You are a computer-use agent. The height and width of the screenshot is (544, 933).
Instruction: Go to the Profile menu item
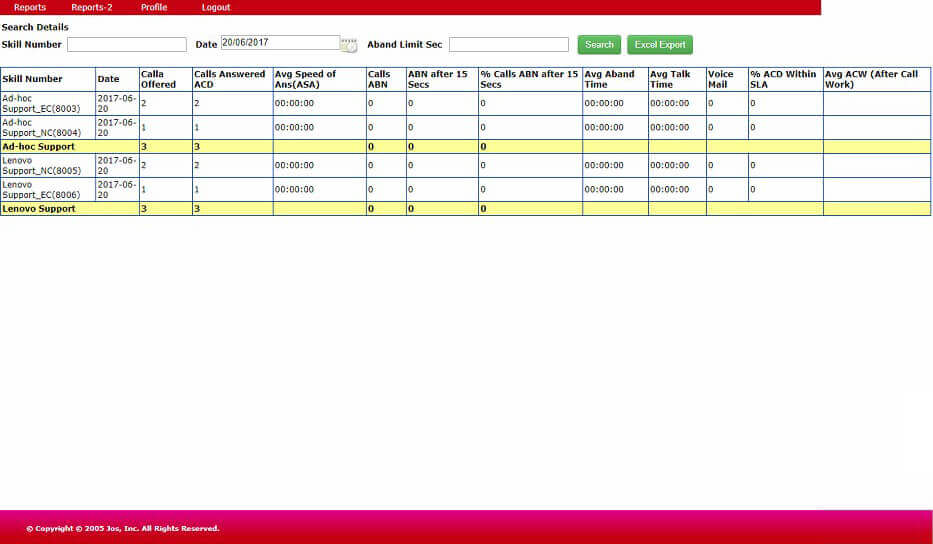[x=154, y=7]
